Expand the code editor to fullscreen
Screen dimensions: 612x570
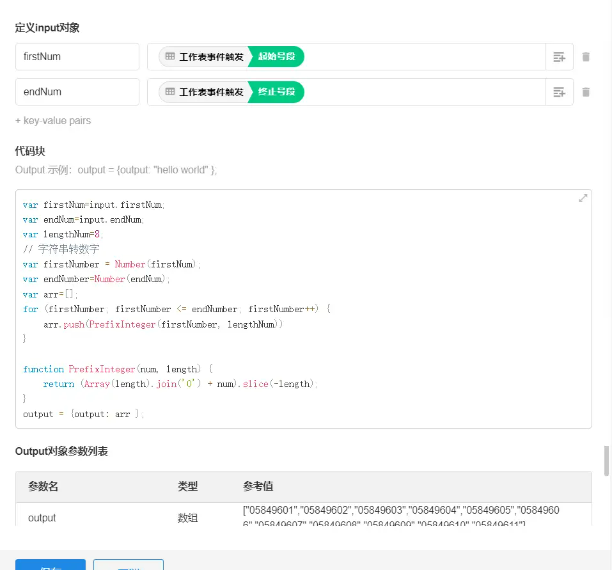coord(582,199)
